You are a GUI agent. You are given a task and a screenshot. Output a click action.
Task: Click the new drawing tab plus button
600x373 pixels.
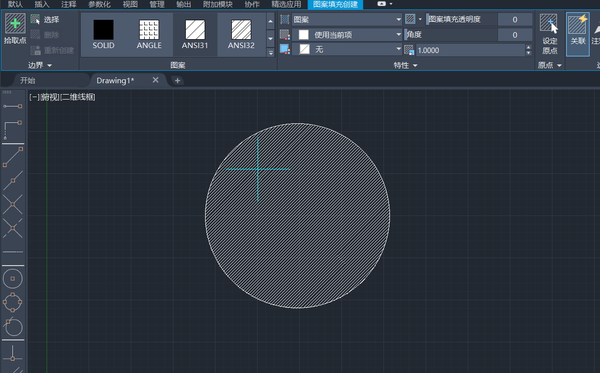tap(177, 80)
